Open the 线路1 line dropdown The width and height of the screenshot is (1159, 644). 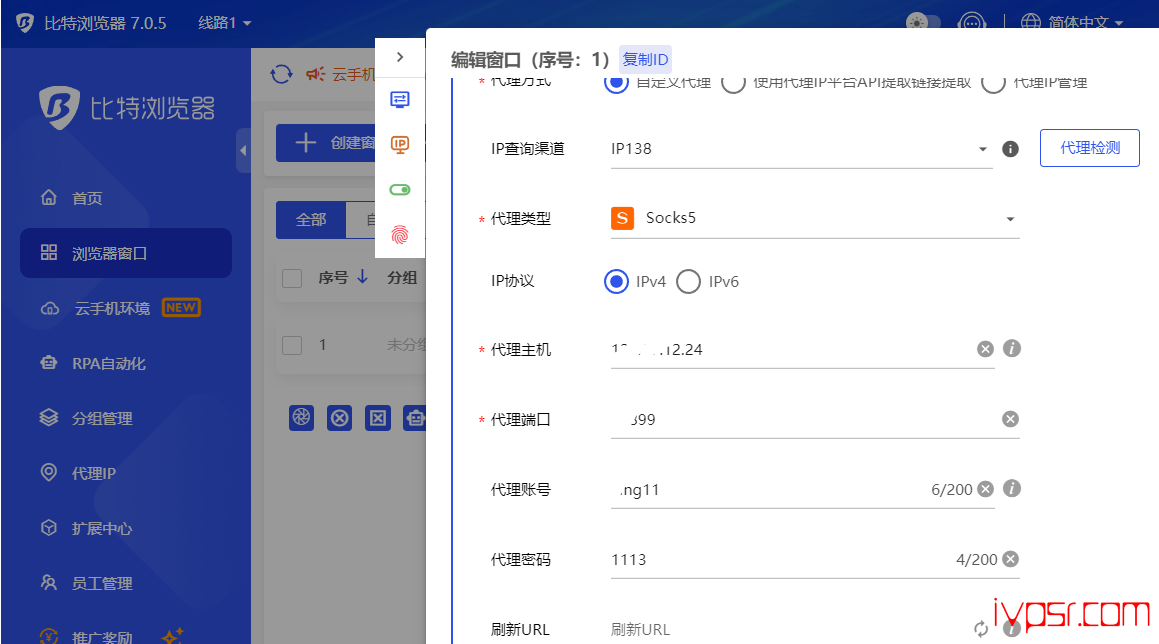click(x=225, y=23)
